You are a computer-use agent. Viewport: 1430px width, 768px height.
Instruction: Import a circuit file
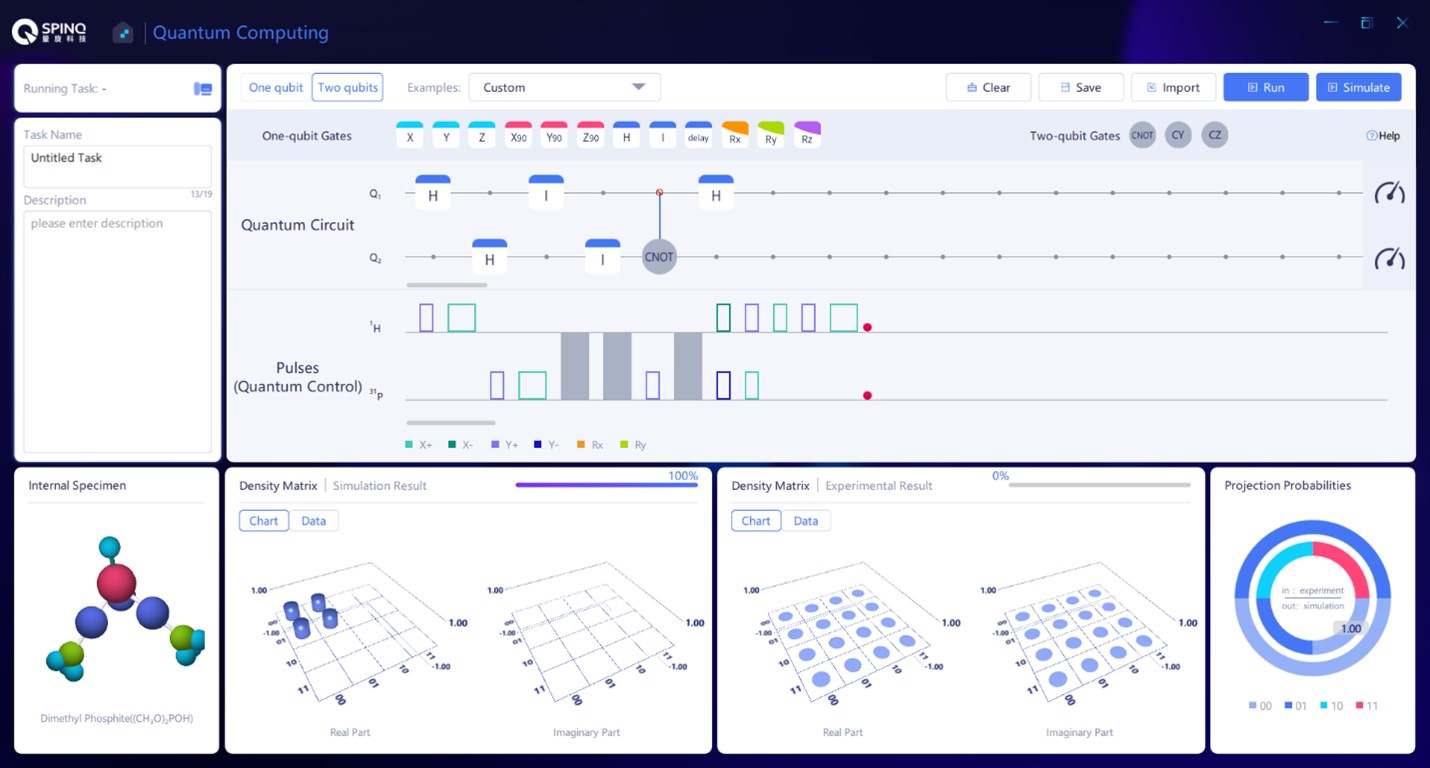tap(1173, 87)
